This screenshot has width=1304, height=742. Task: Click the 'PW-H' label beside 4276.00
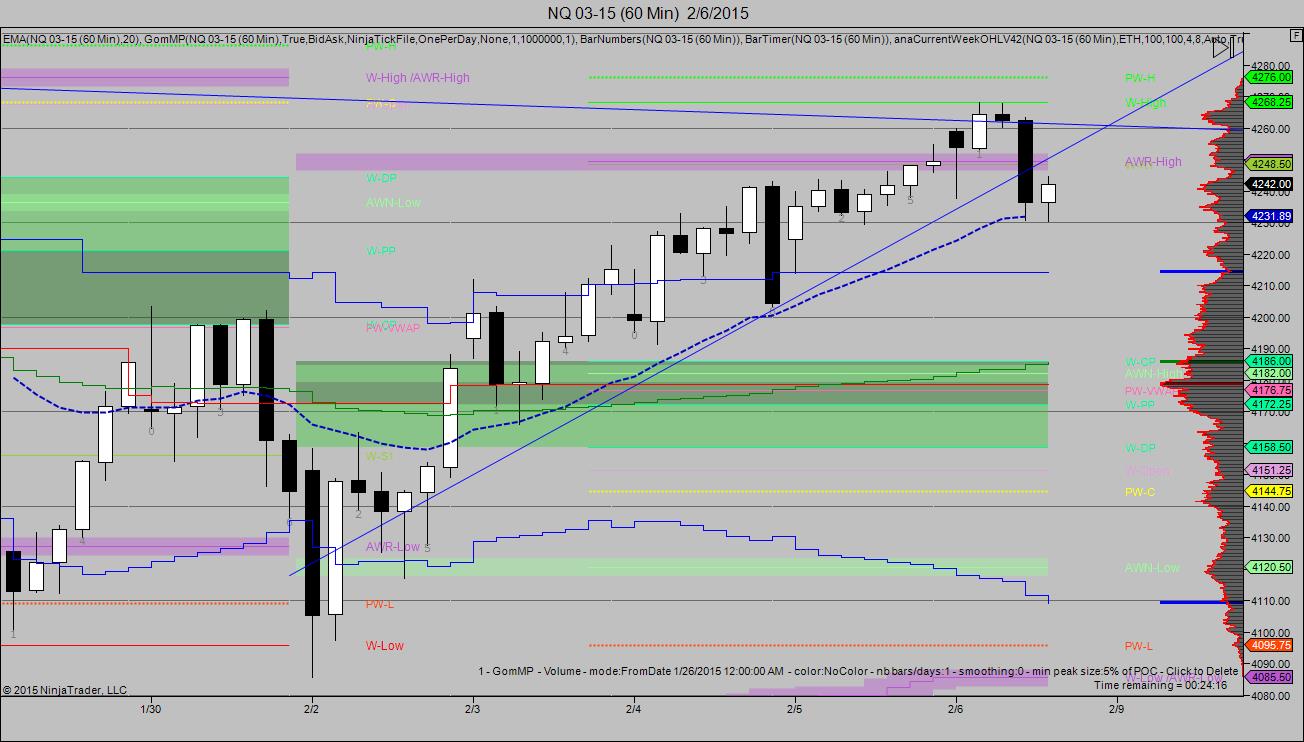tap(1139, 78)
